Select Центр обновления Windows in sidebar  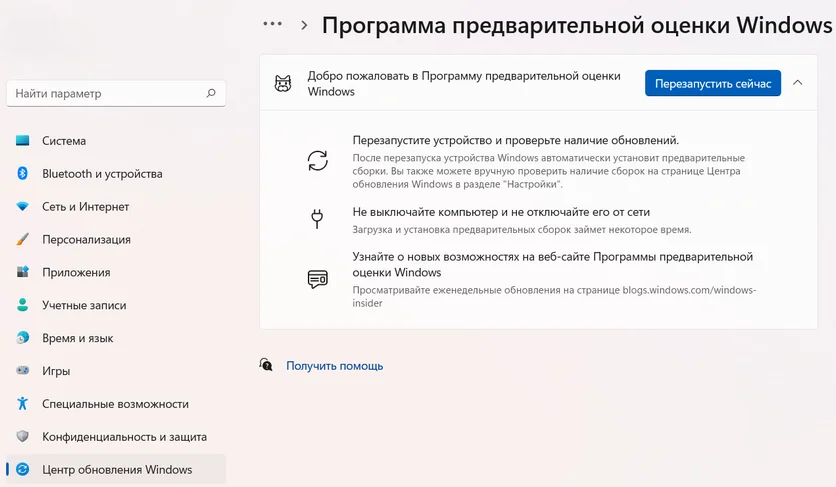click(116, 469)
